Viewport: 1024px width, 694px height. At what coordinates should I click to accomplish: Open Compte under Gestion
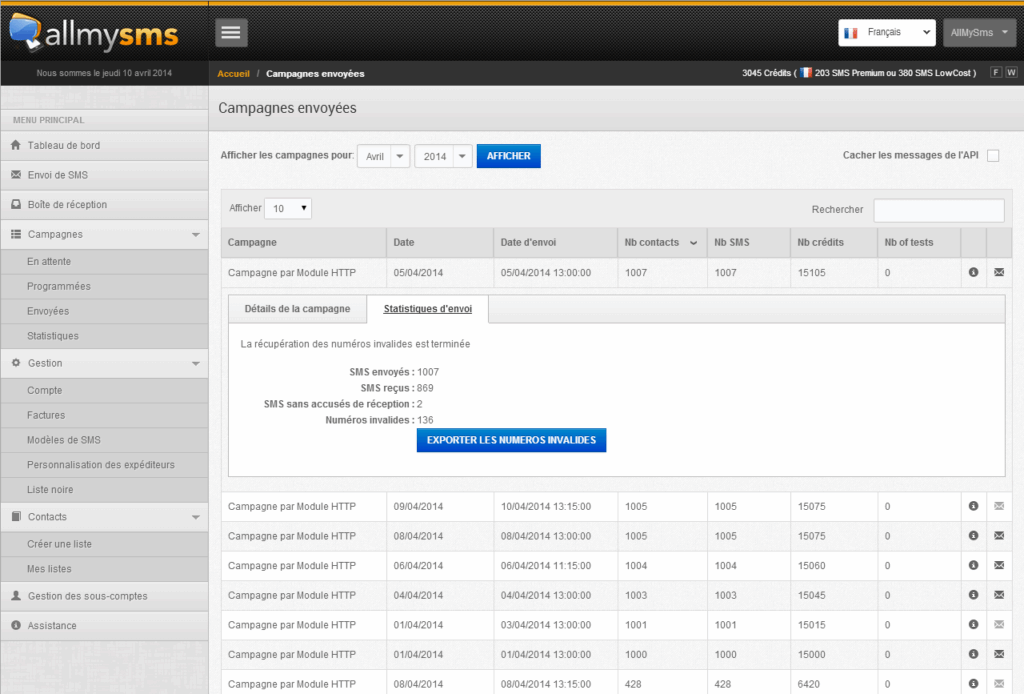(104, 390)
